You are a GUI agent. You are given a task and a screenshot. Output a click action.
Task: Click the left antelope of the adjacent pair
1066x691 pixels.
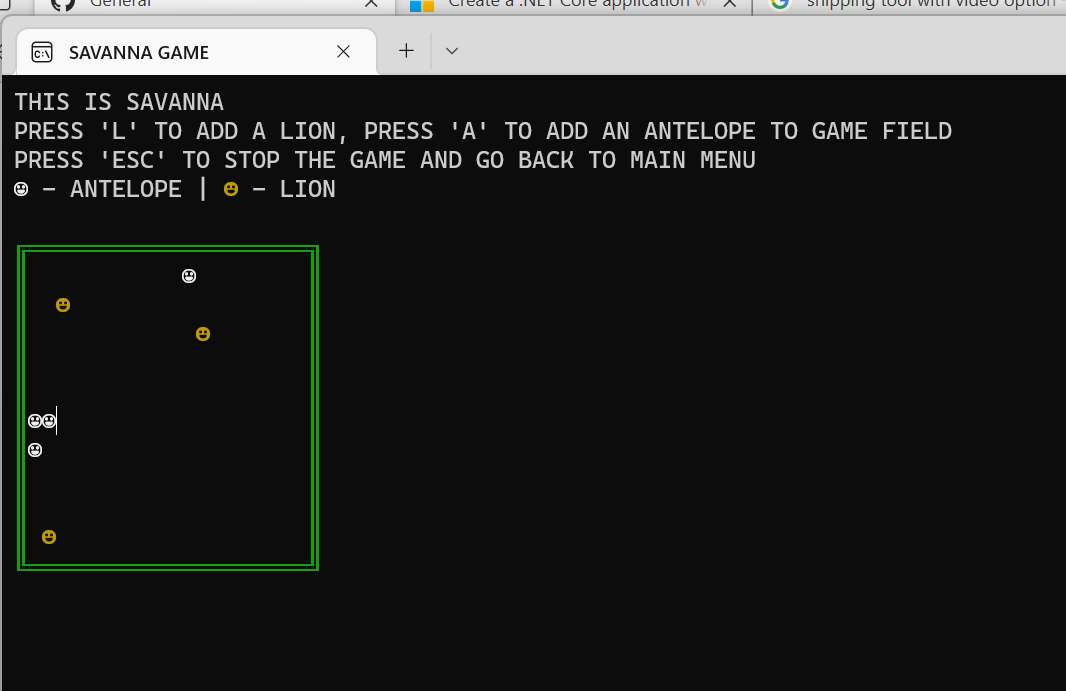35,420
